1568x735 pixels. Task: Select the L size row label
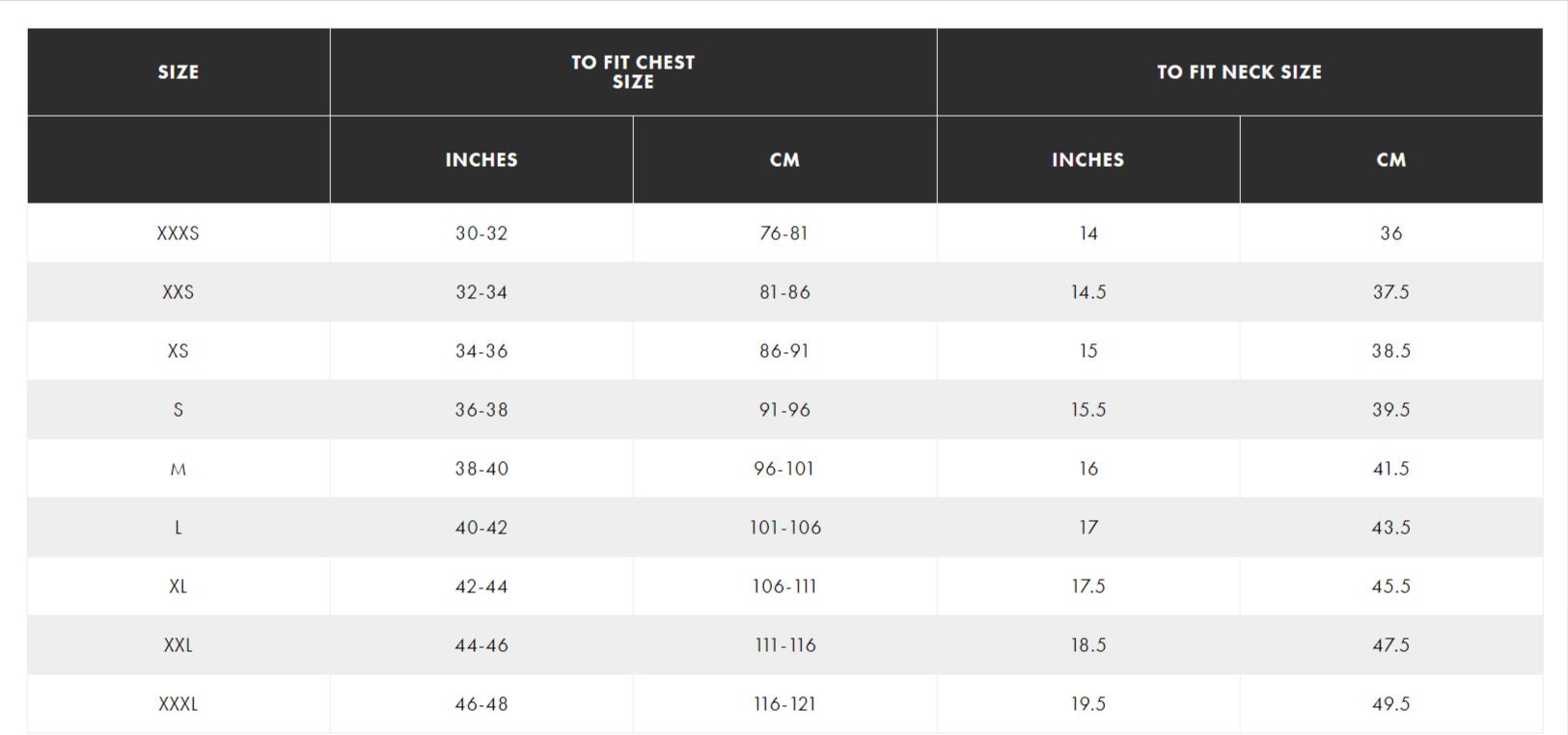(x=179, y=528)
